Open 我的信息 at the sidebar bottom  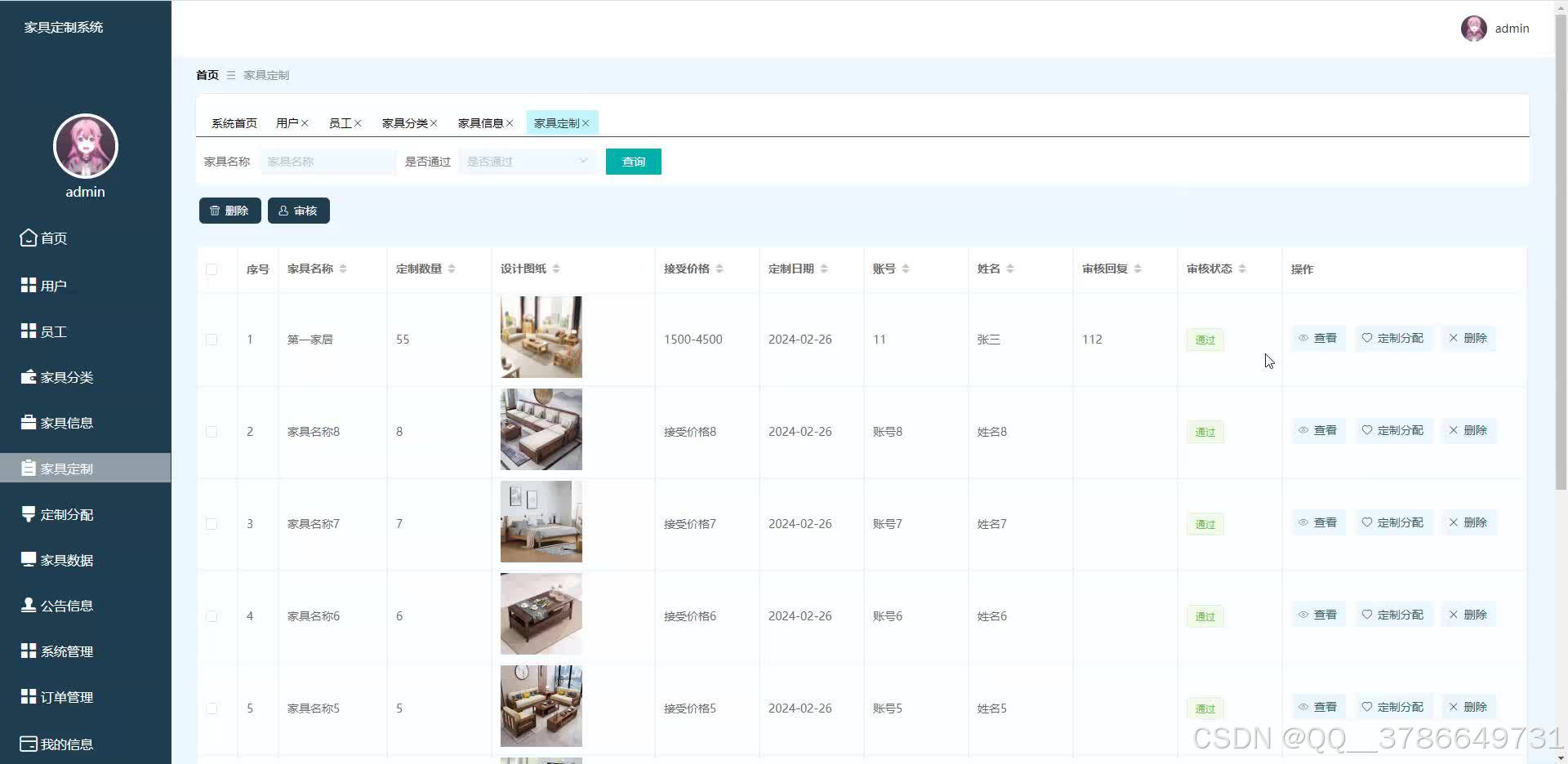pyautogui.click(x=67, y=744)
